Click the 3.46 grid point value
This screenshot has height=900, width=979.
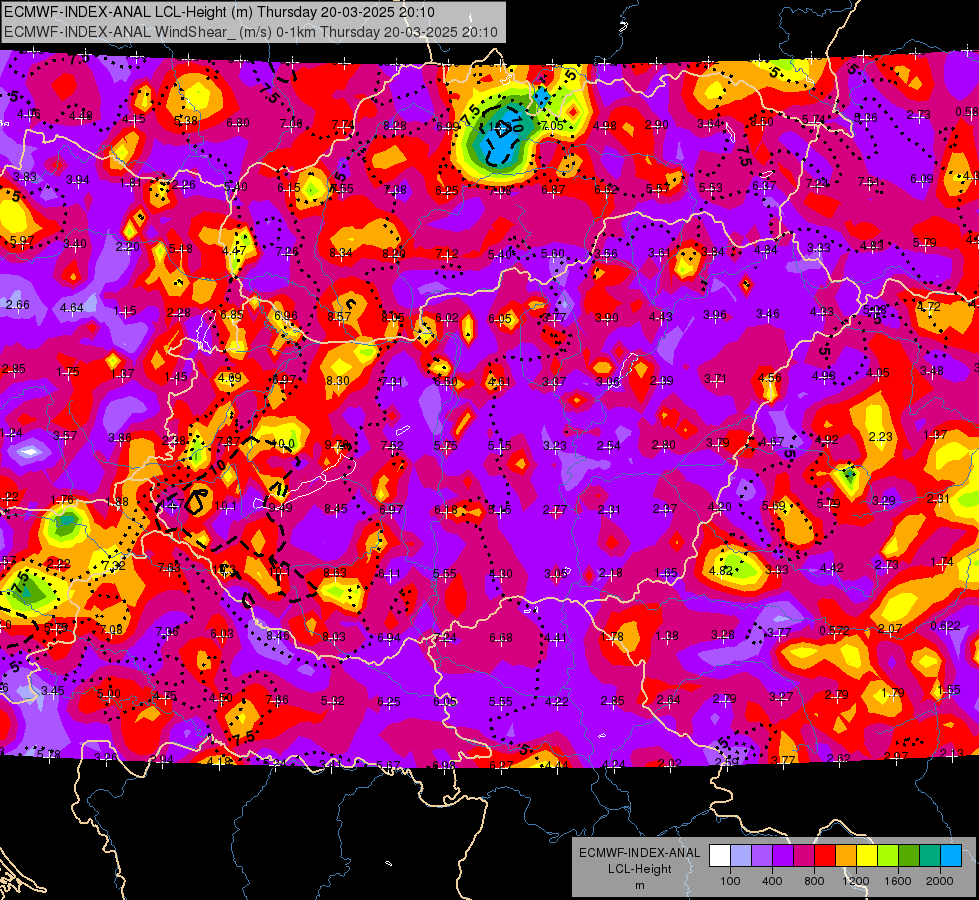768,314
